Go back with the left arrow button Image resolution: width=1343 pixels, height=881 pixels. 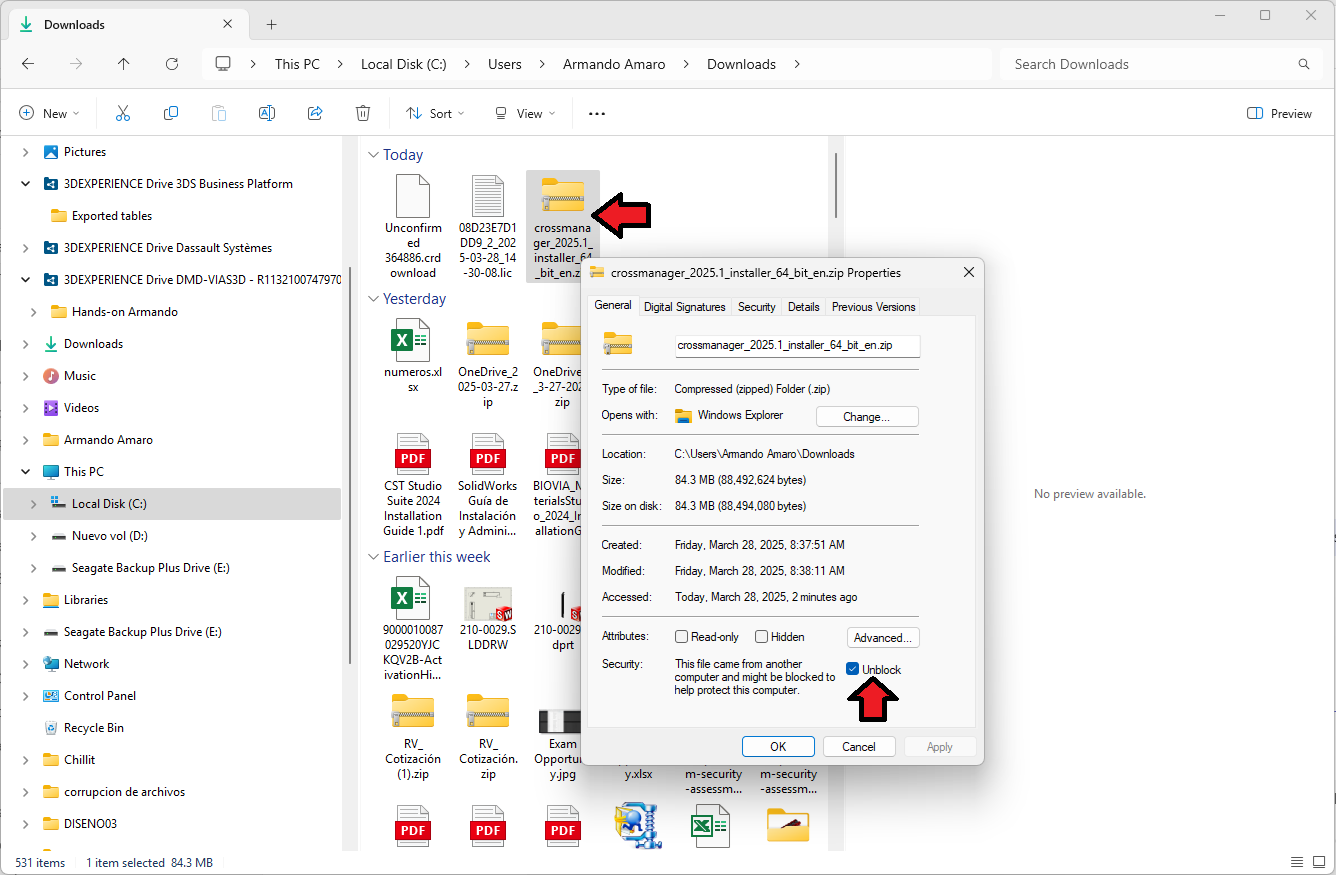pyautogui.click(x=28, y=64)
